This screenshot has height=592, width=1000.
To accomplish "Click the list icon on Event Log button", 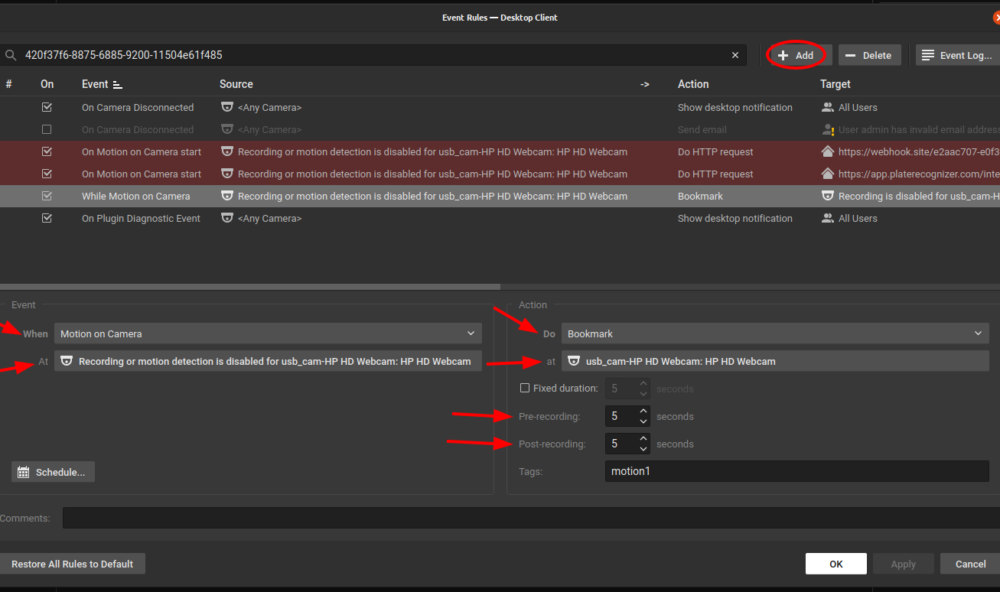I will [x=928, y=56].
